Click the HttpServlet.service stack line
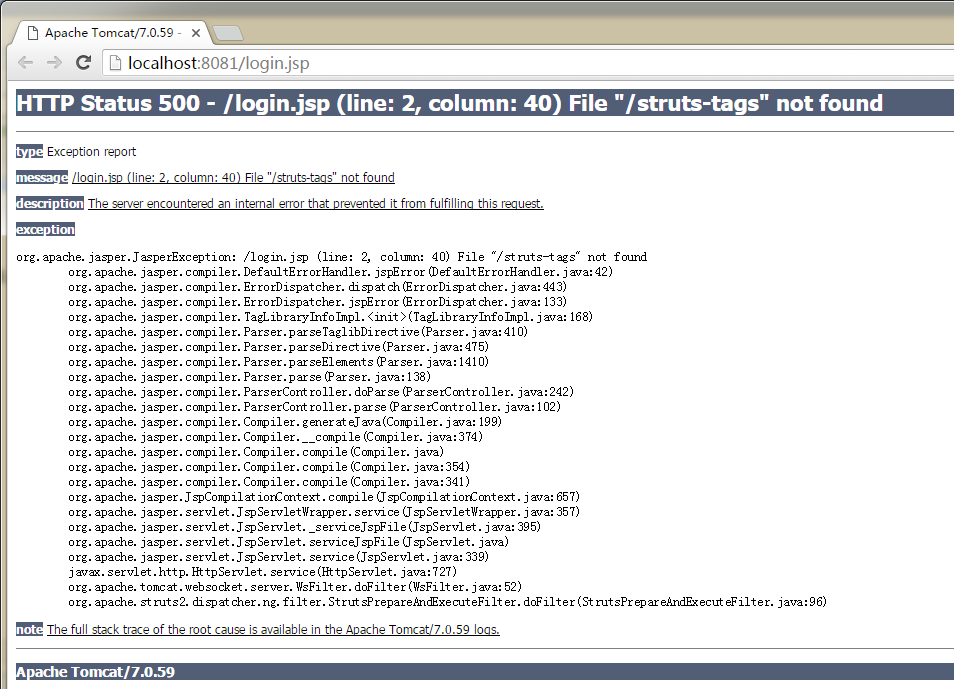This screenshot has width=954, height=689. point(262,572)
